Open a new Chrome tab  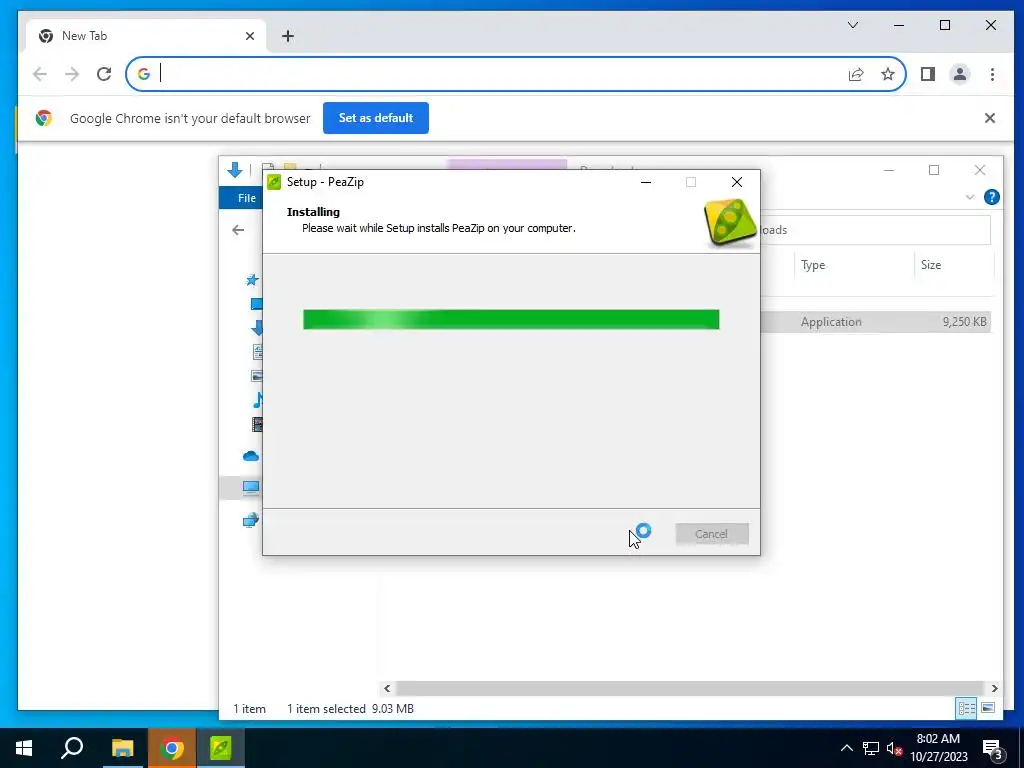click(288, 36)
